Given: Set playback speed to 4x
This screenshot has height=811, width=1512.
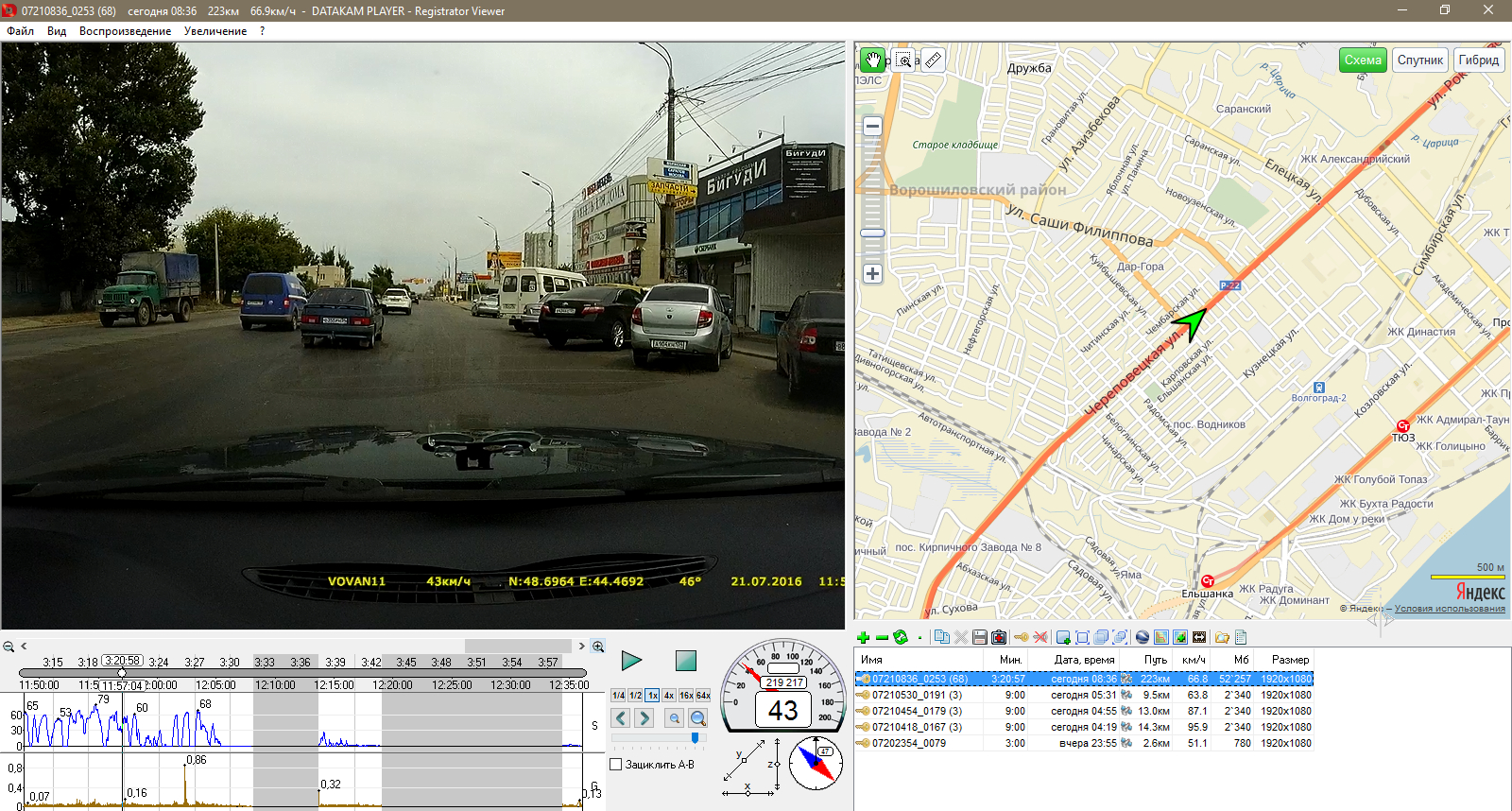Looking at the screenshot, I should pos(669,696).
